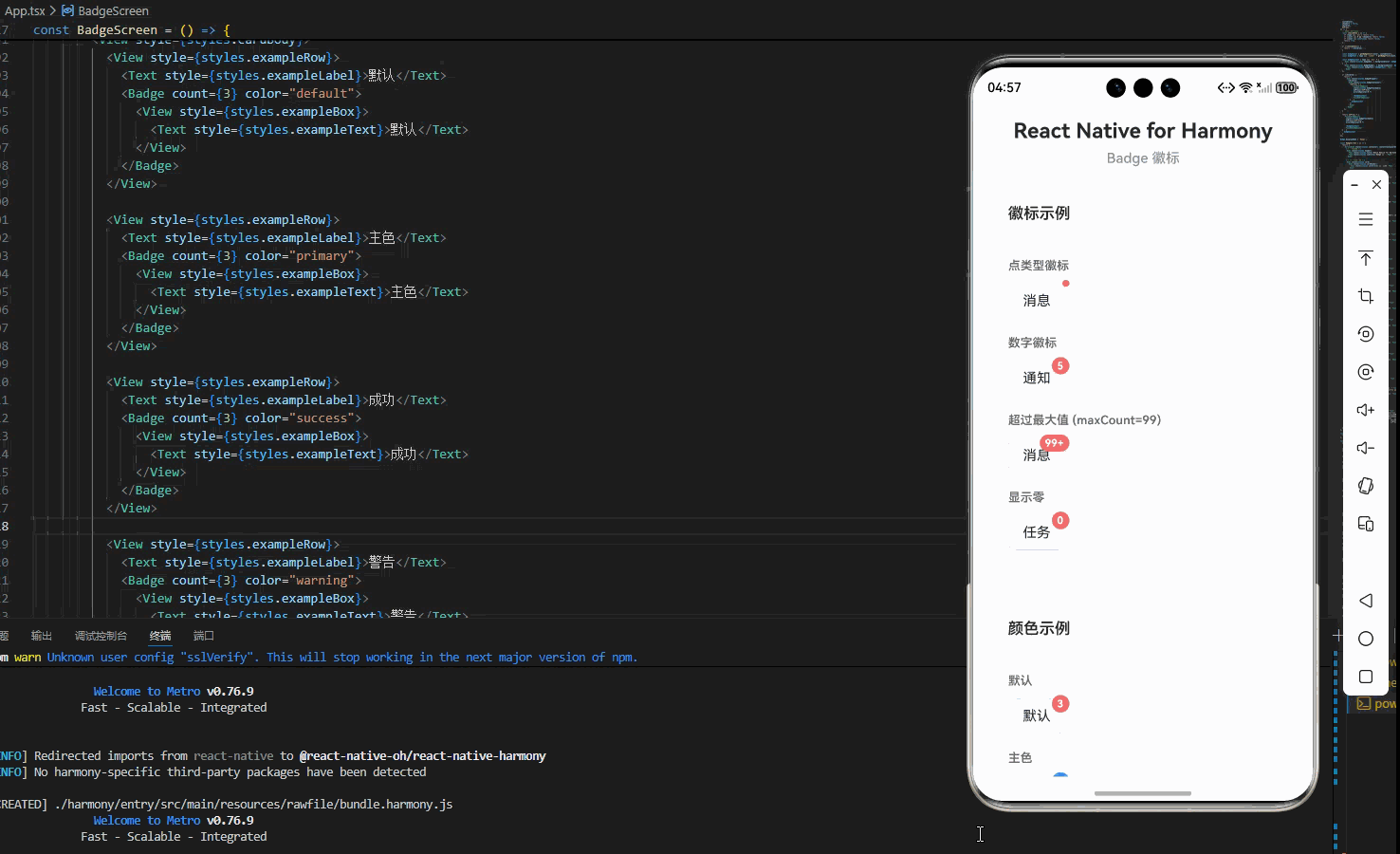Click the BadgeScreen symbol icon in breadcrumb
Viewport: 1400px width, 854px height.
click(x=67, y=10)
